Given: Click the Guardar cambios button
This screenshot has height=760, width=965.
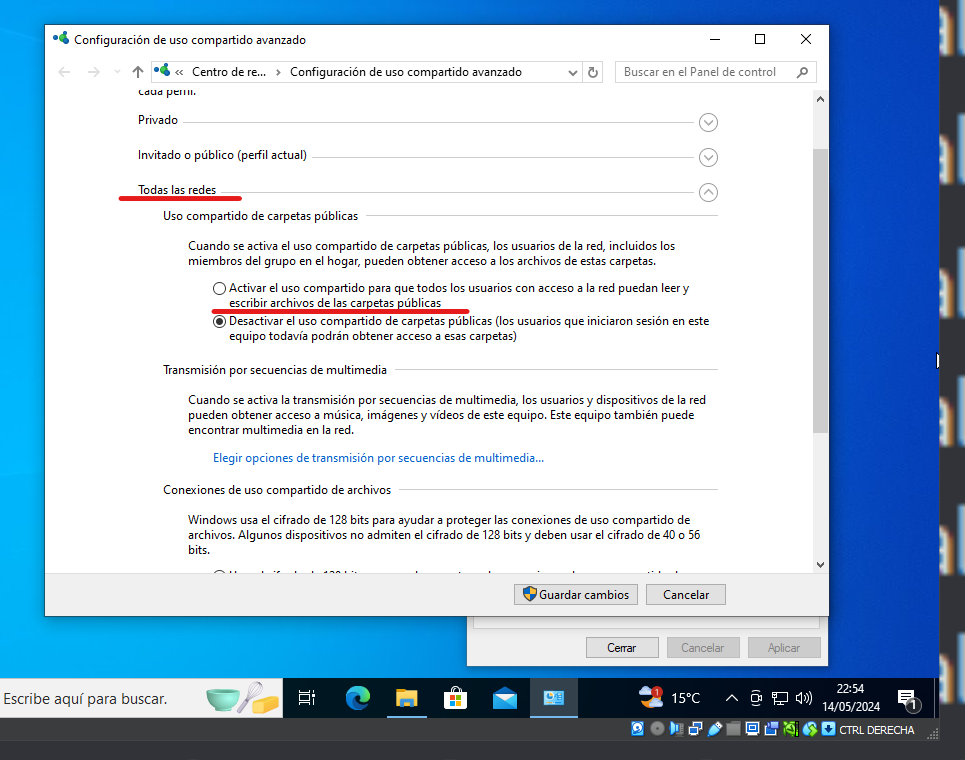Looking at the screenshot, I should [x=575, y=594].
